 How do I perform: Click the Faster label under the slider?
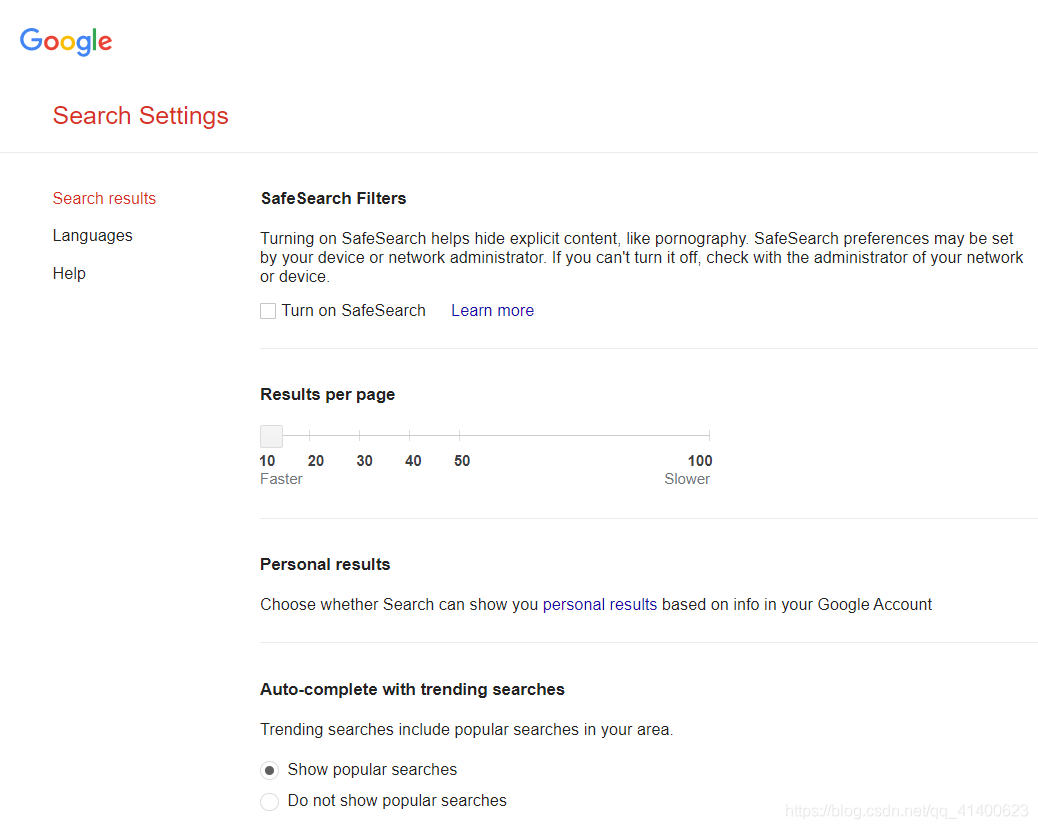(281, 479)
